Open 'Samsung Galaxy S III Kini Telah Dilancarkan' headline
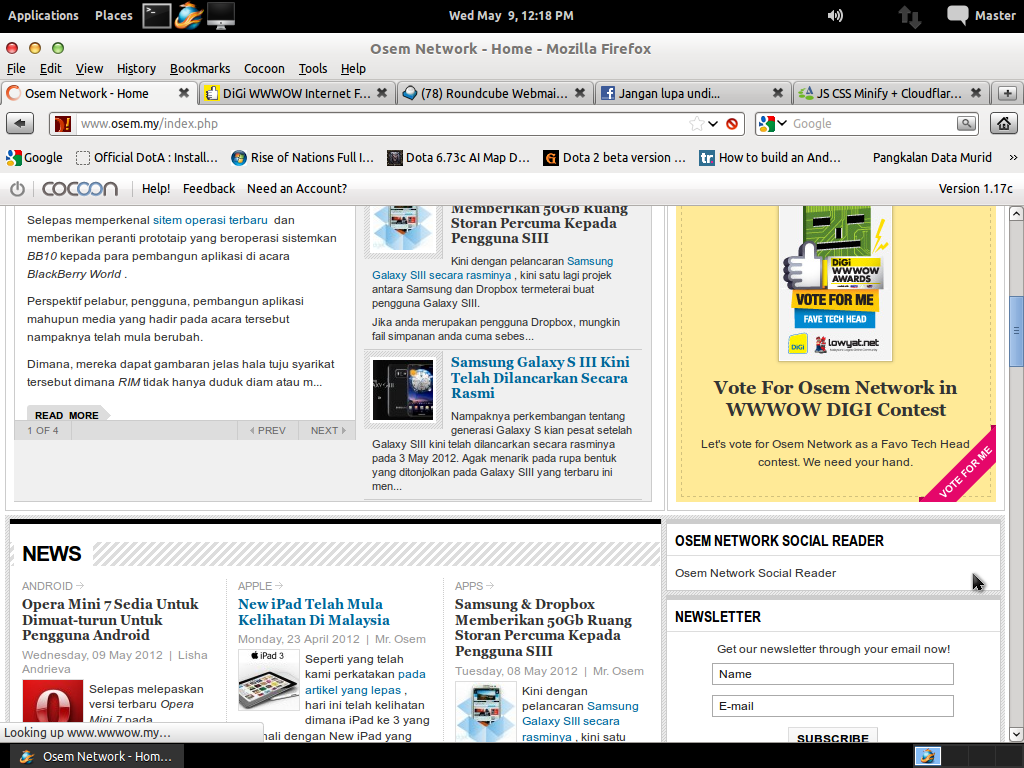This screenshot has width=1024, height=768. [x=540, y=377]
